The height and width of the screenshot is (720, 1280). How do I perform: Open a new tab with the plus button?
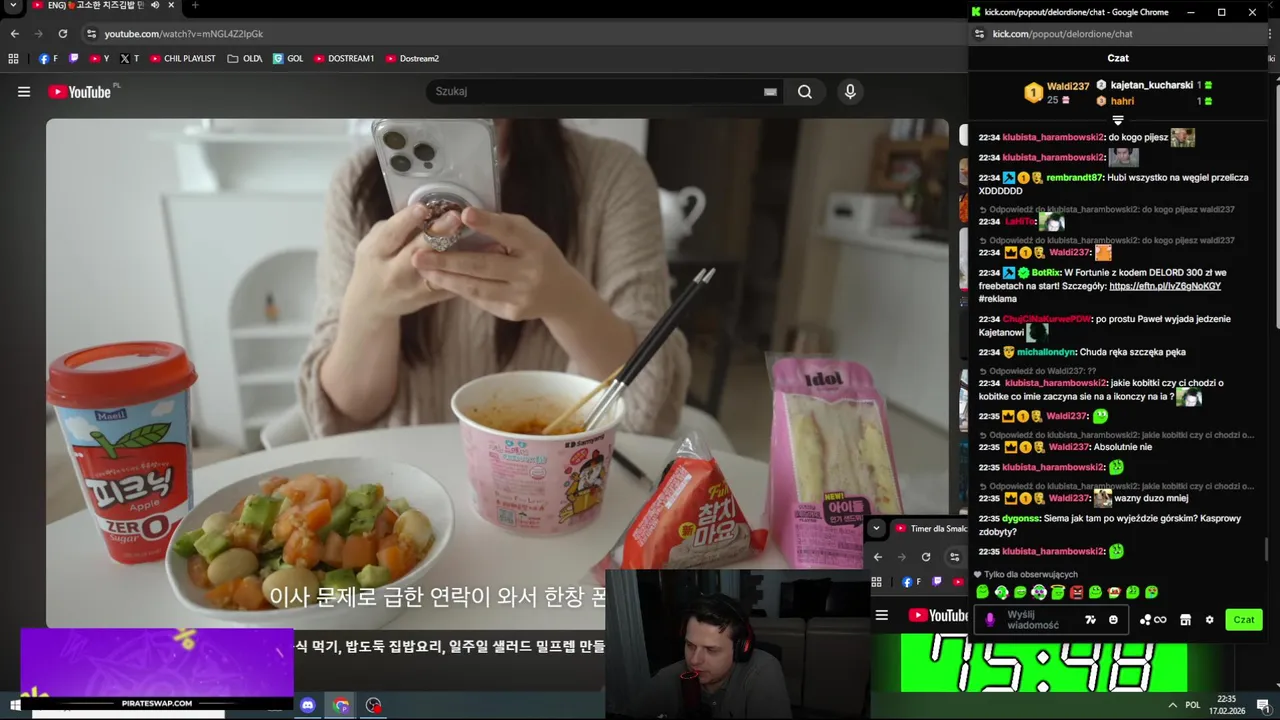tap(195, 6)
